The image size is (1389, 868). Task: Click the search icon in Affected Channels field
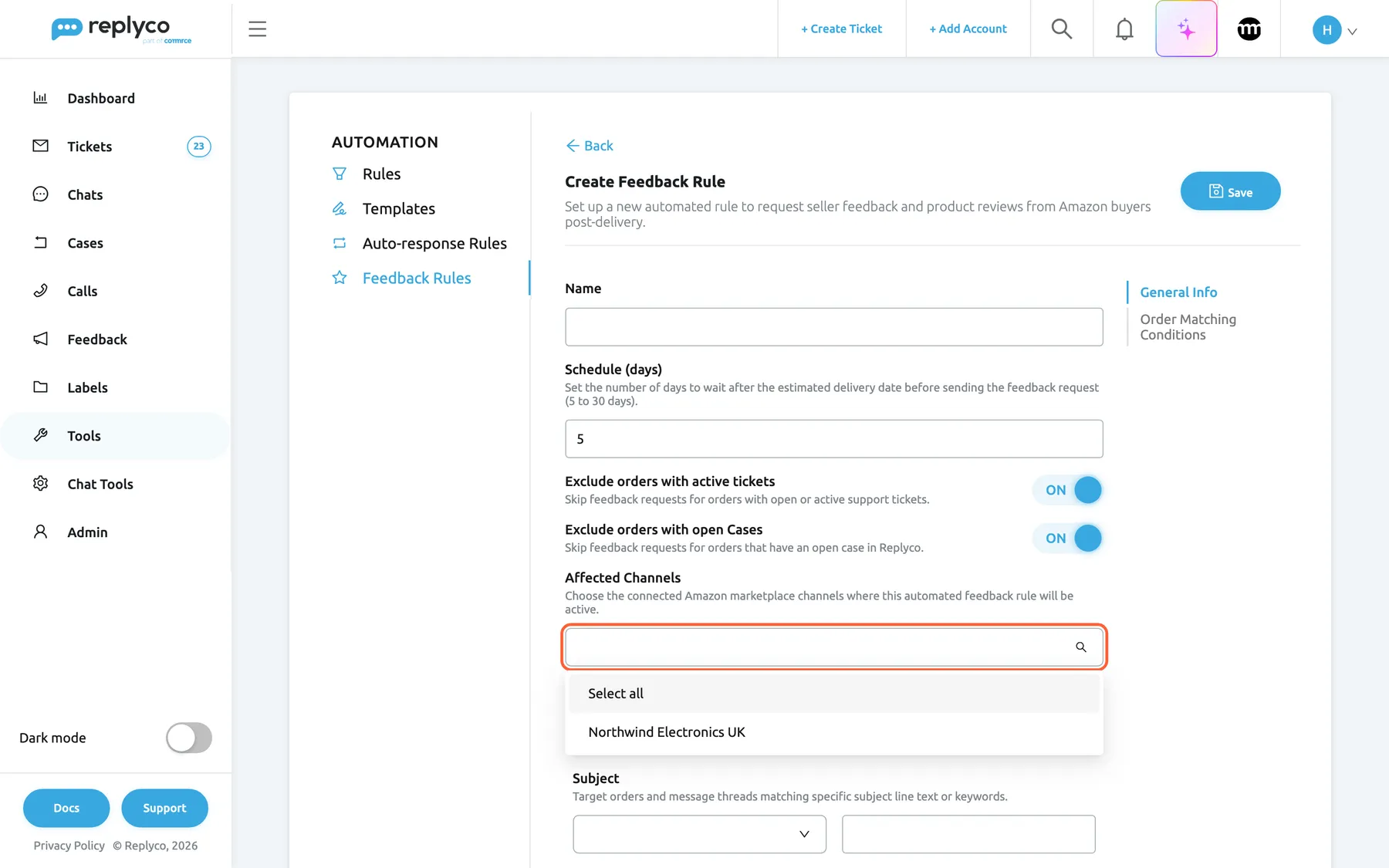point(1080,647)
